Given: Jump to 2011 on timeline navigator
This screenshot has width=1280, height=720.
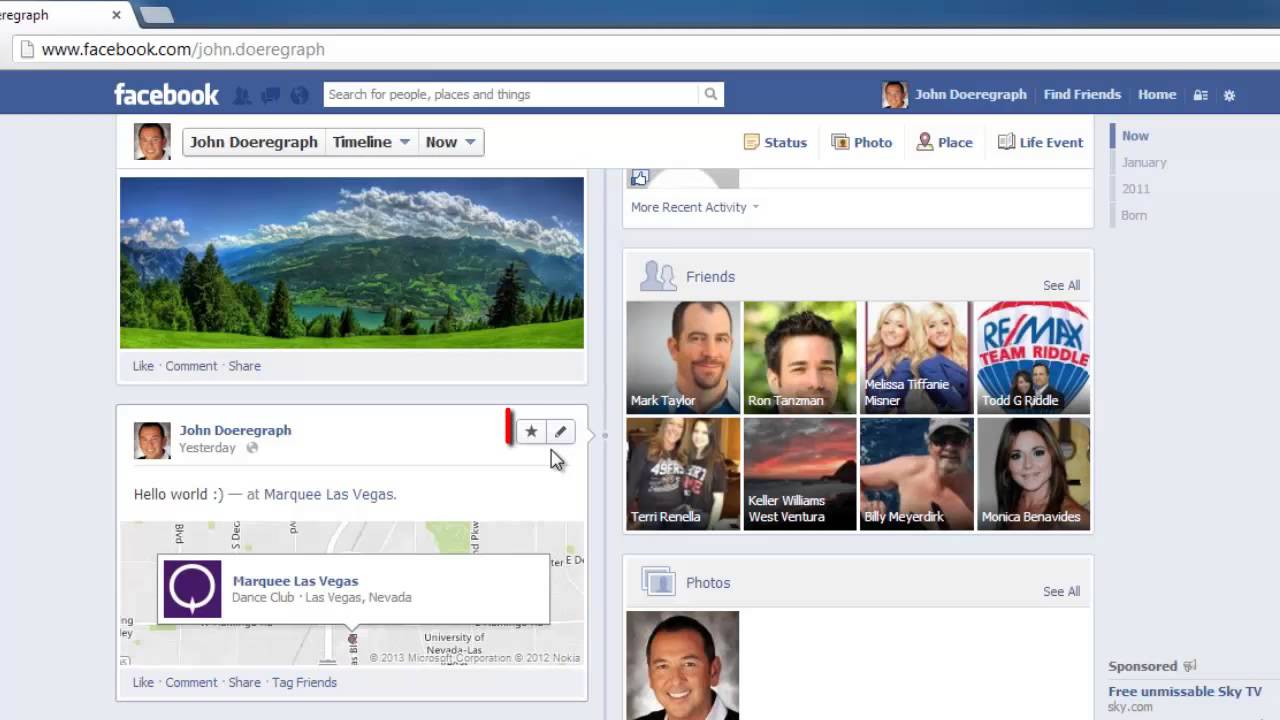Looking at the screenshot, I should coord(1136,188).
